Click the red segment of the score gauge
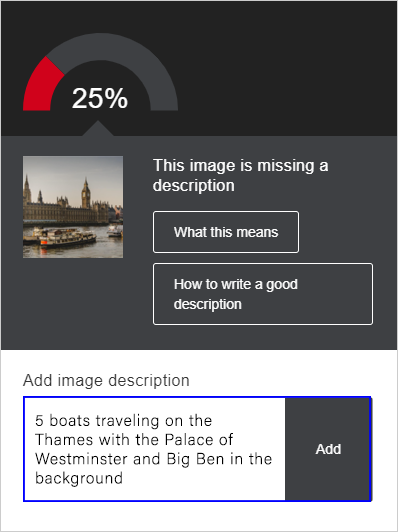 (x=40, y=88)
